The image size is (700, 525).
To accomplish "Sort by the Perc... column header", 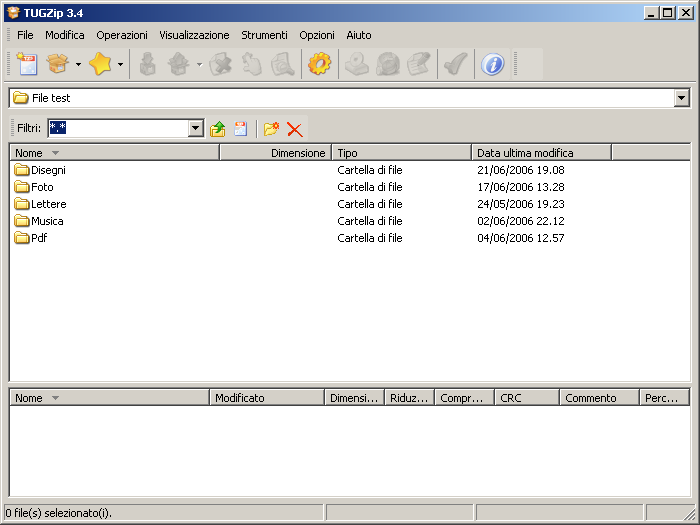I will pyautogui.click(x=665, y=398).
